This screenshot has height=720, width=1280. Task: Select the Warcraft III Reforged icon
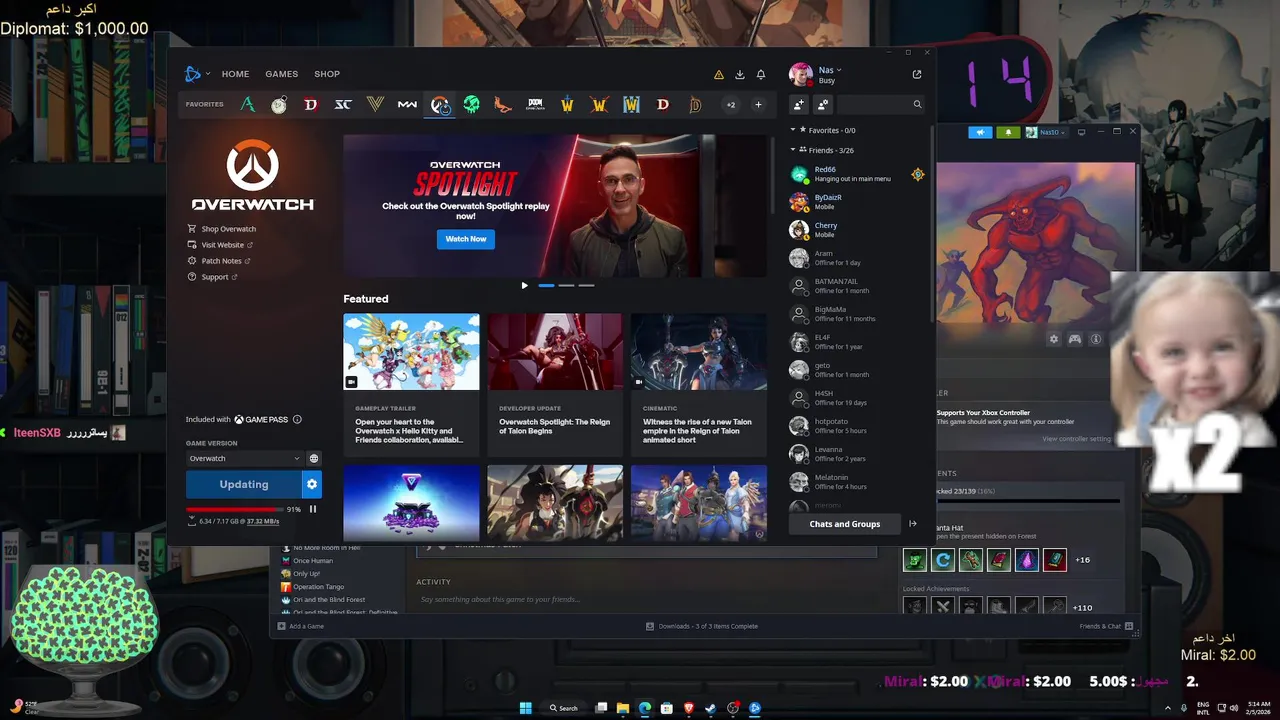[x=631, y=104]
